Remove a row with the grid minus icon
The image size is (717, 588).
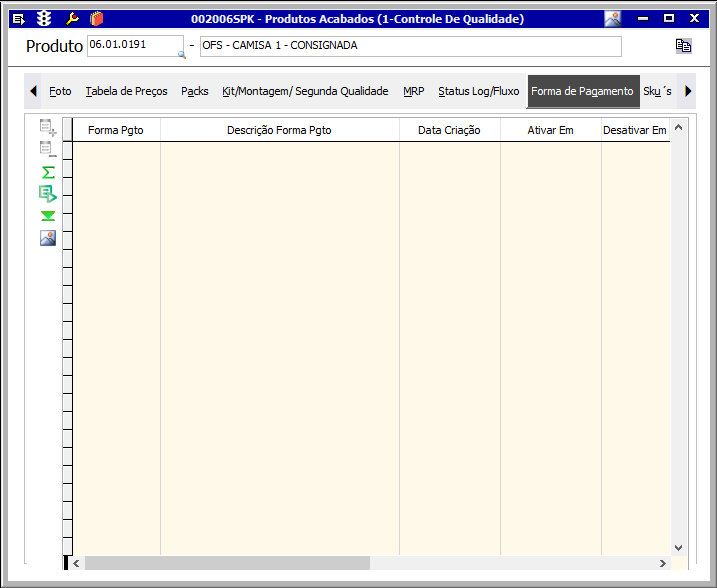(x=48, y=150)
